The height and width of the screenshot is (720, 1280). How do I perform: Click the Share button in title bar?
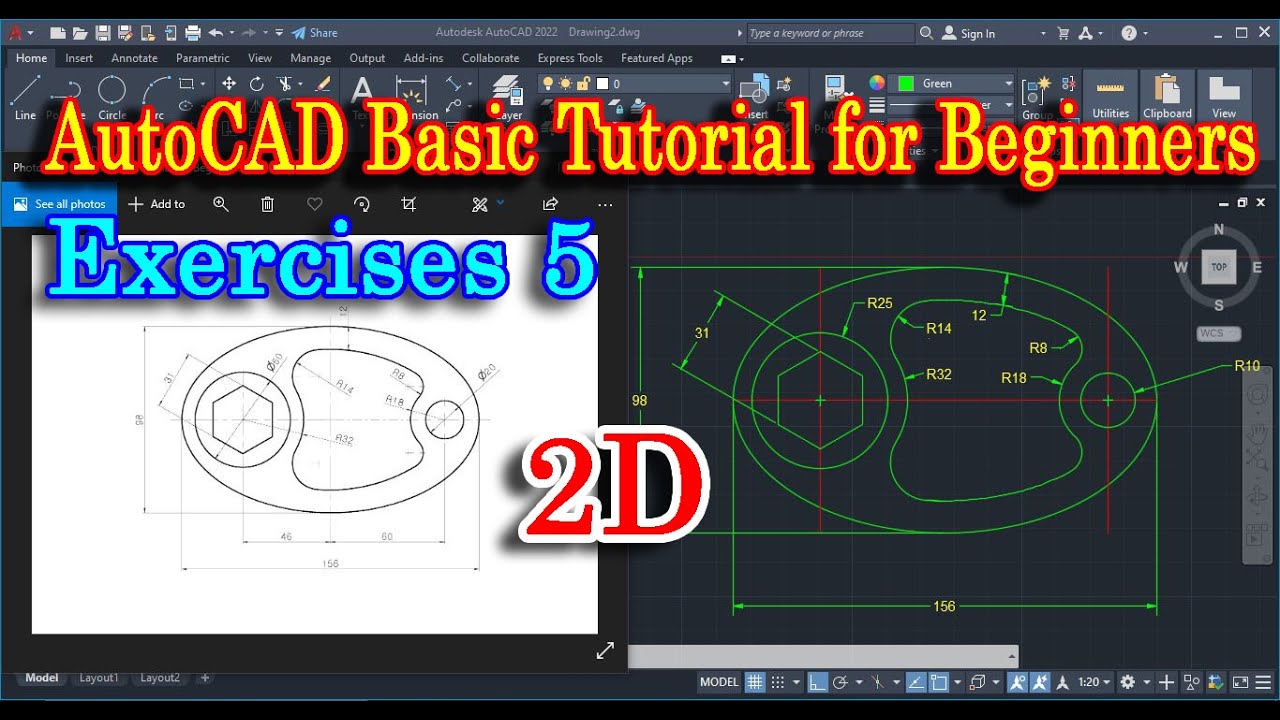coord(314,33)
